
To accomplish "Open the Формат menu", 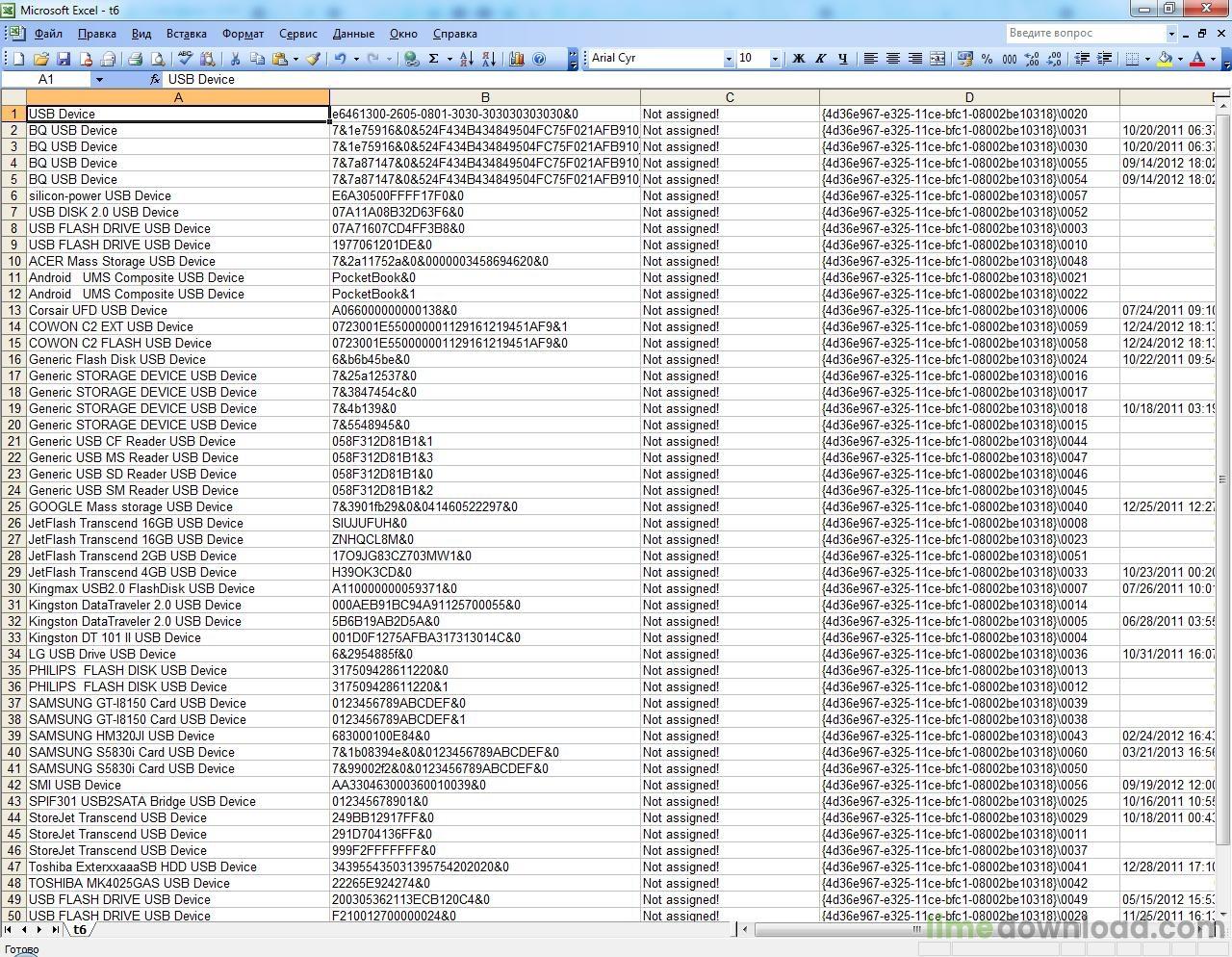I will [243, 34].
